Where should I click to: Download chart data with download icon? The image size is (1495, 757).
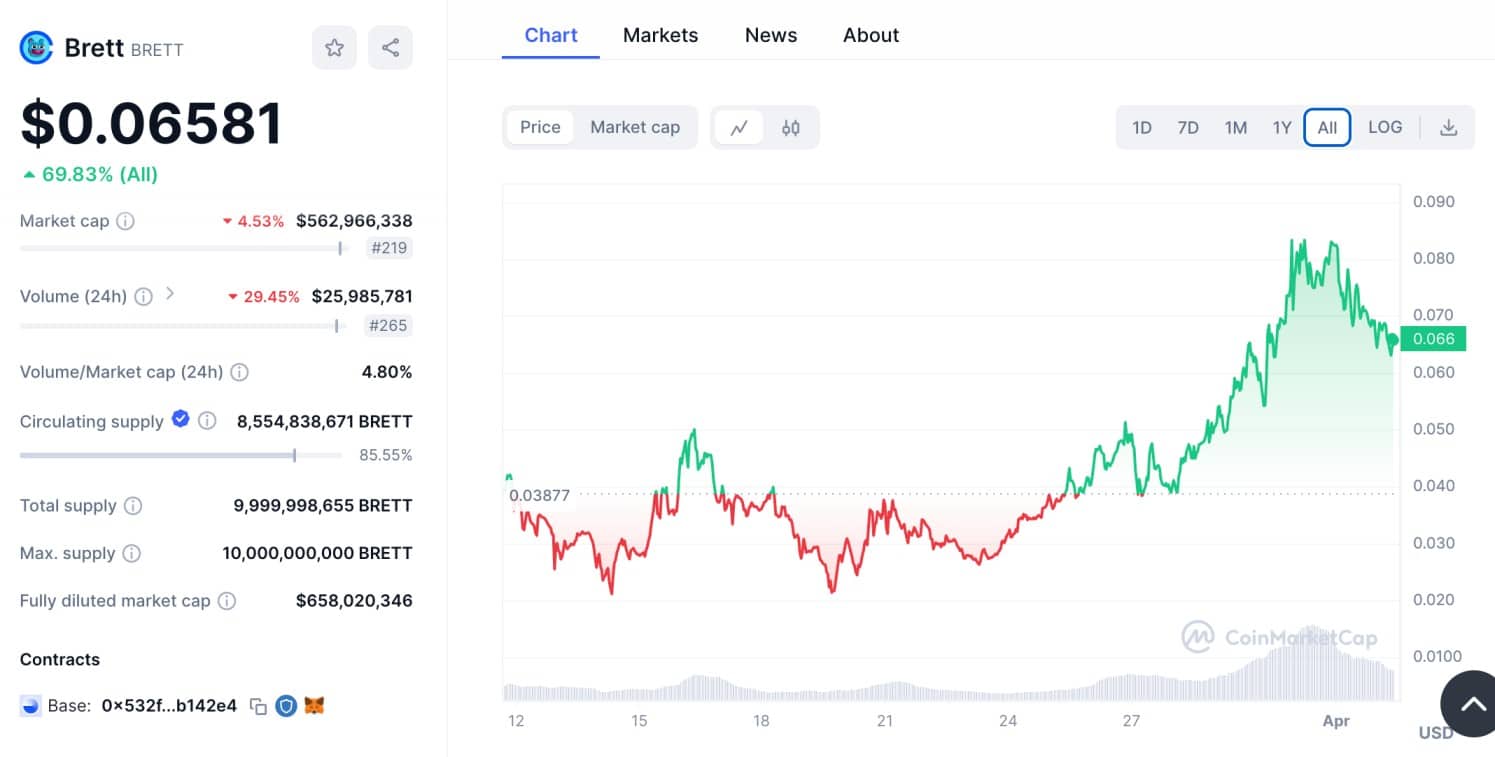(1448, 128)
